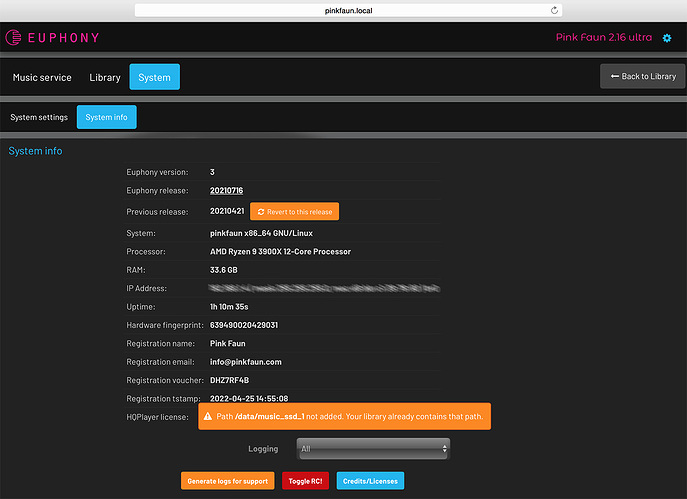
Task: Open the Library tab
Action: [105, 78]
